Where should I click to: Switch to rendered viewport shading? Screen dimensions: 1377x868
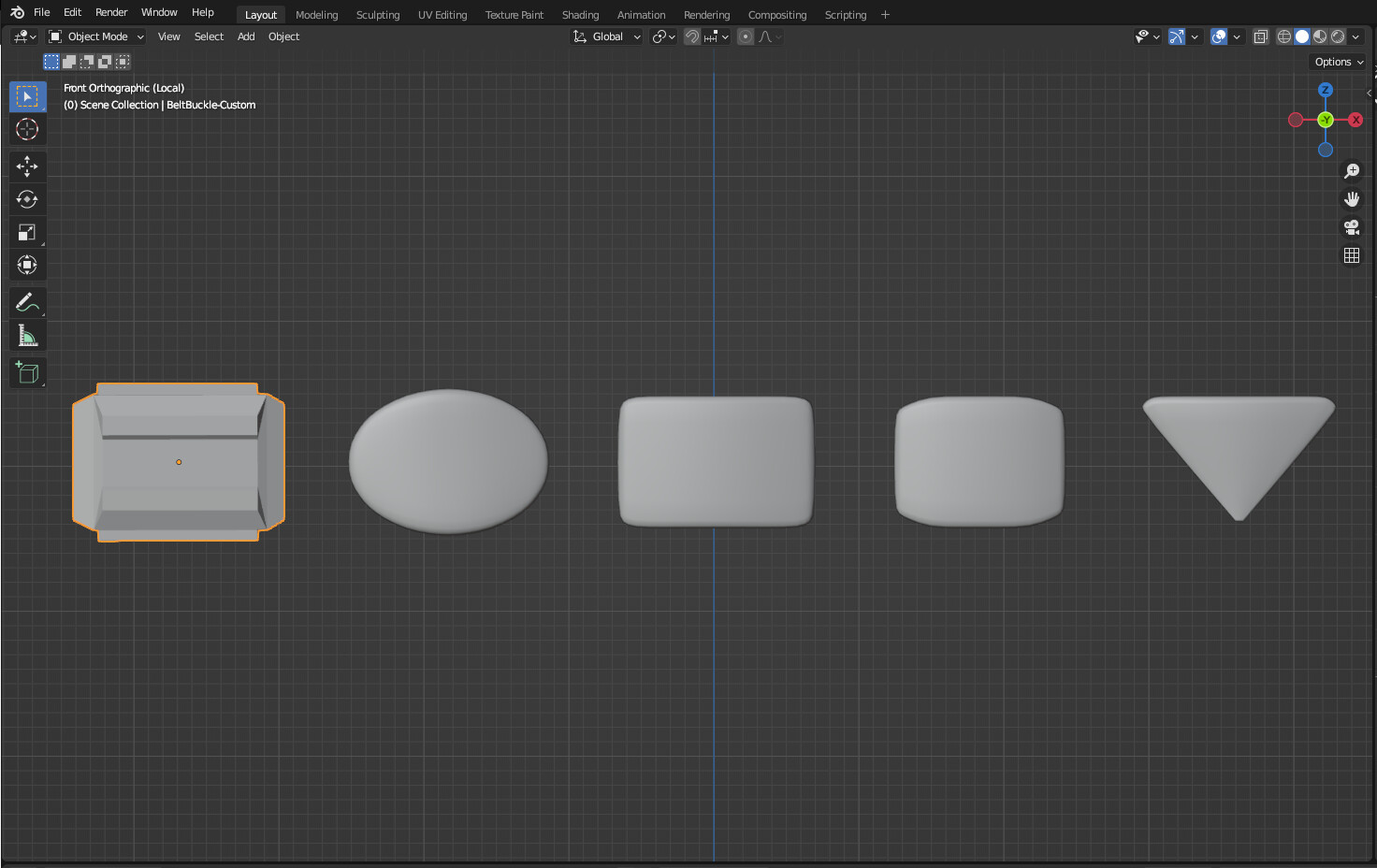coord(1338,36)
